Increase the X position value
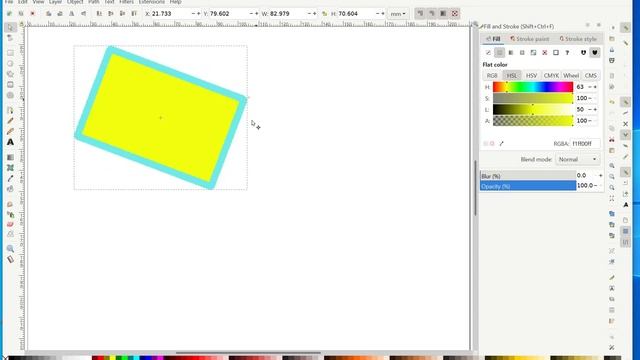This screenshot has height=360, width=640. [x=199, y=13]
